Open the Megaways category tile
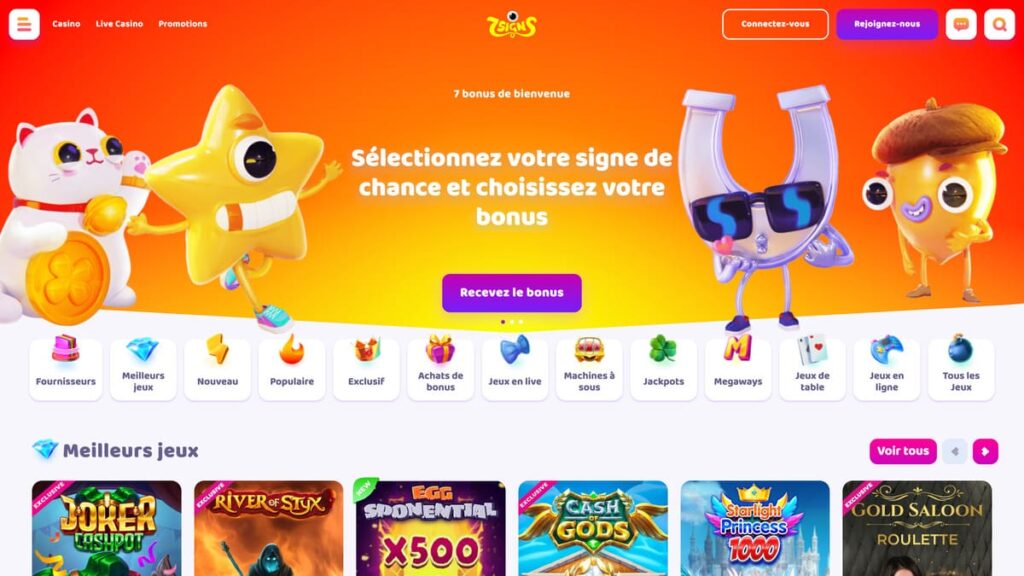 tap(738, 368)
